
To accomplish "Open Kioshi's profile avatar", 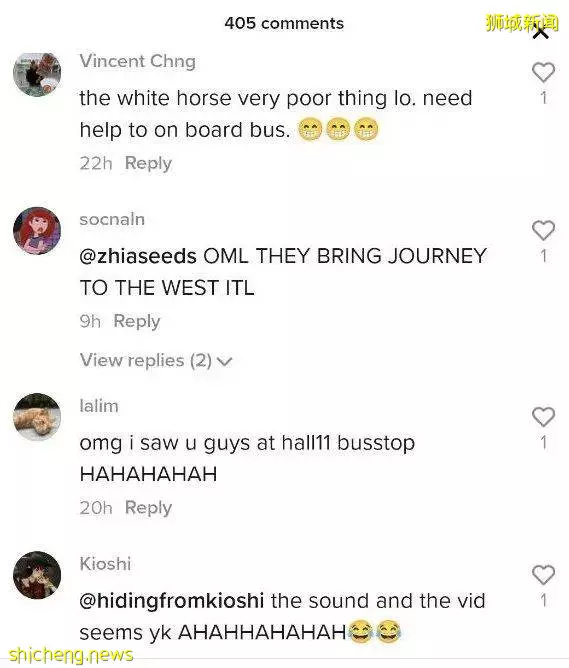I will pos(37,575).
